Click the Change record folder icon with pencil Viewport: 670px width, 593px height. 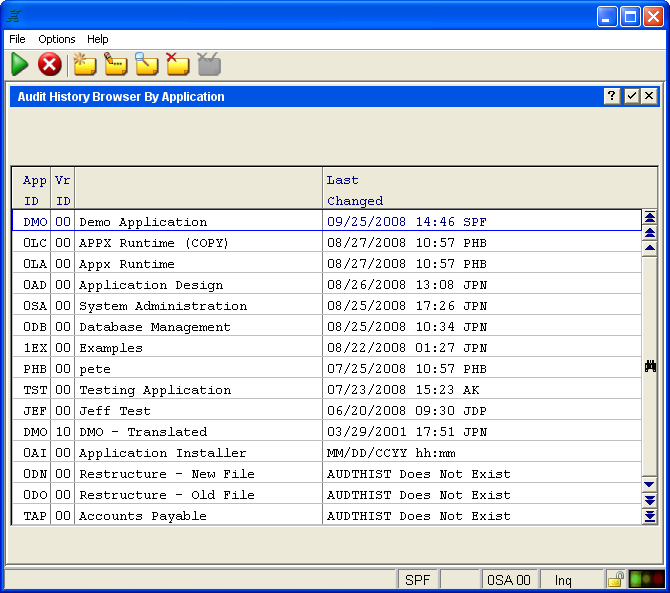pos(115,65)
